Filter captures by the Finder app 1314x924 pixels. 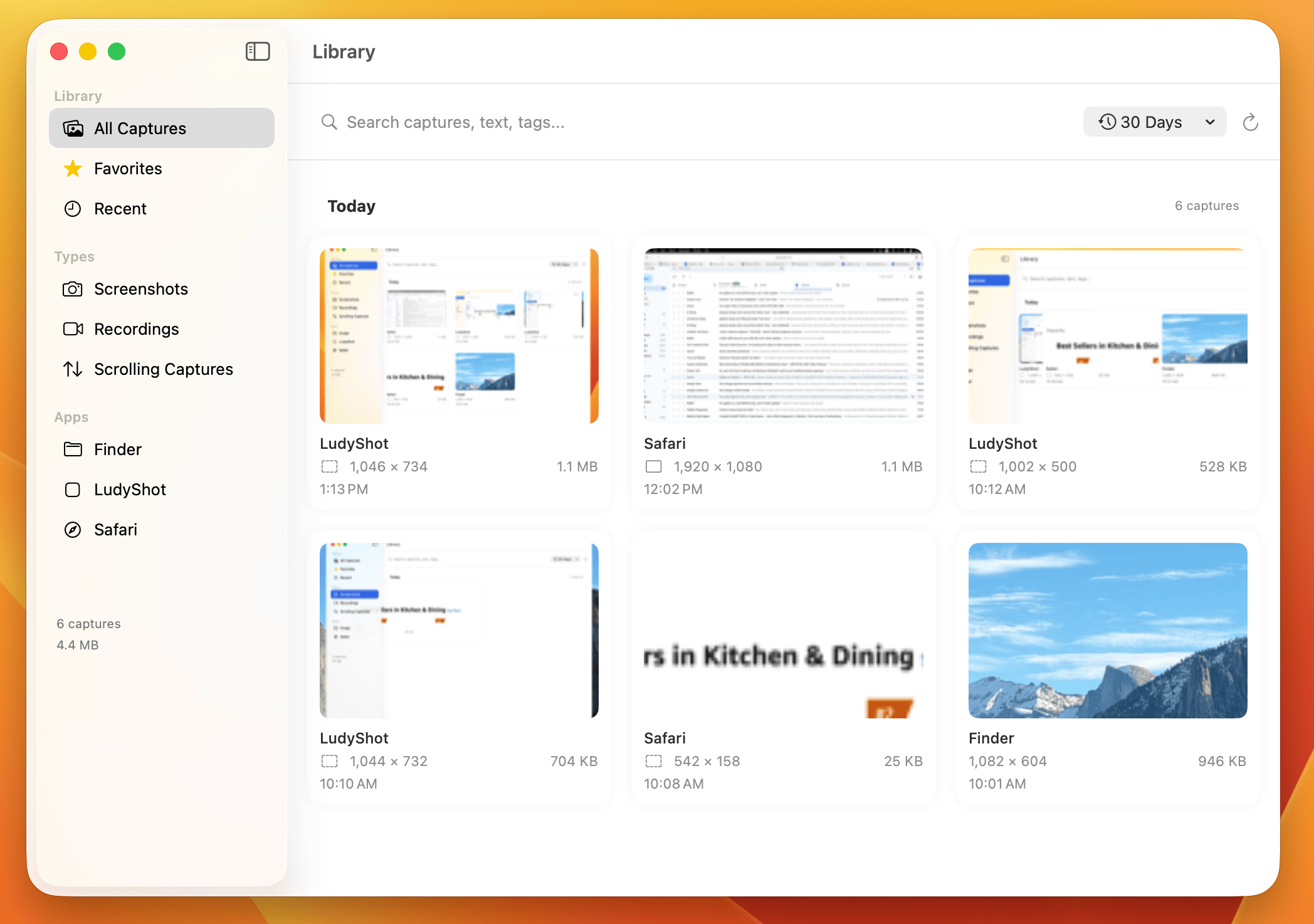tap(118, 449)
